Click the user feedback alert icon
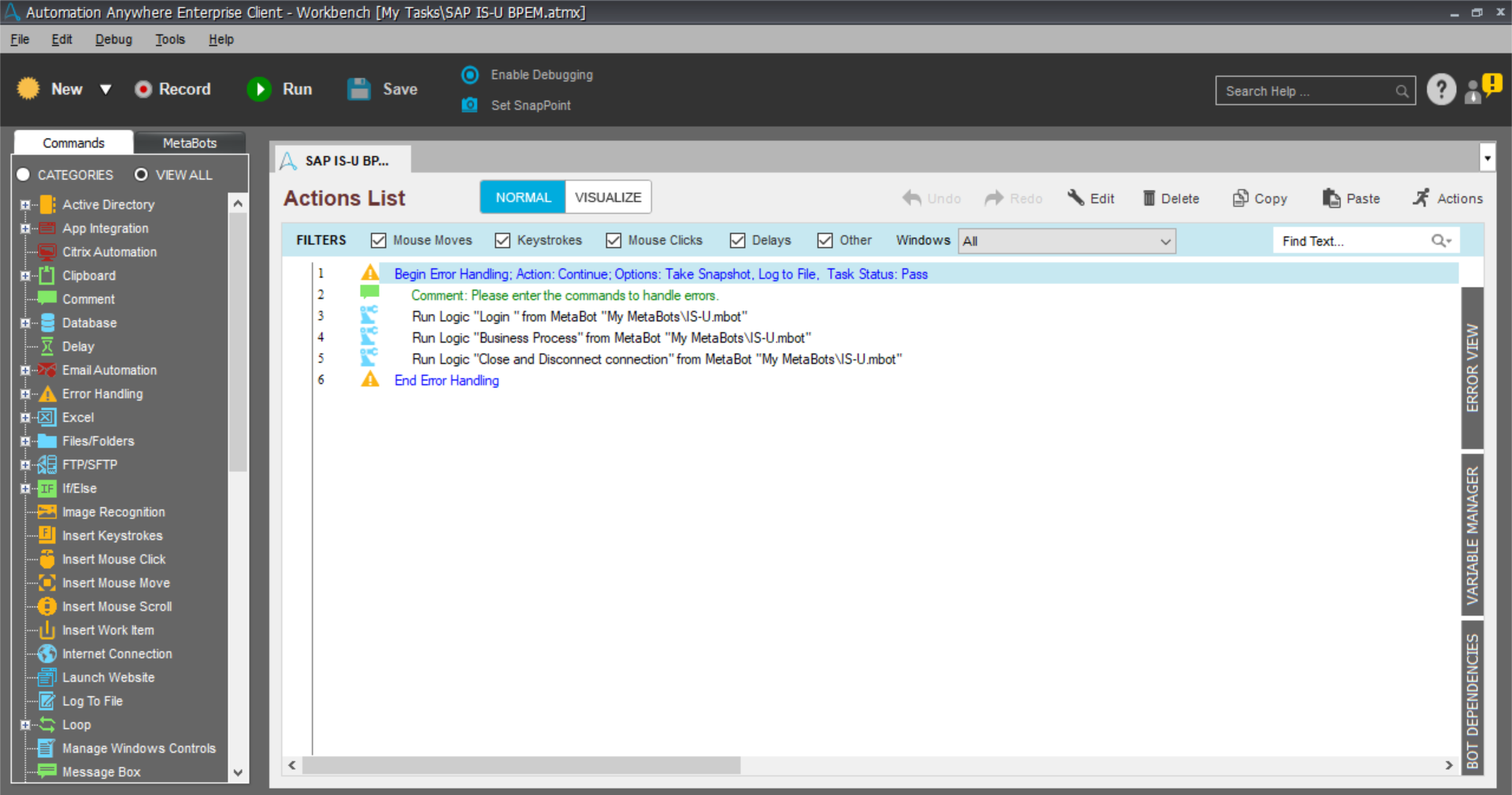 (1483, 88)
